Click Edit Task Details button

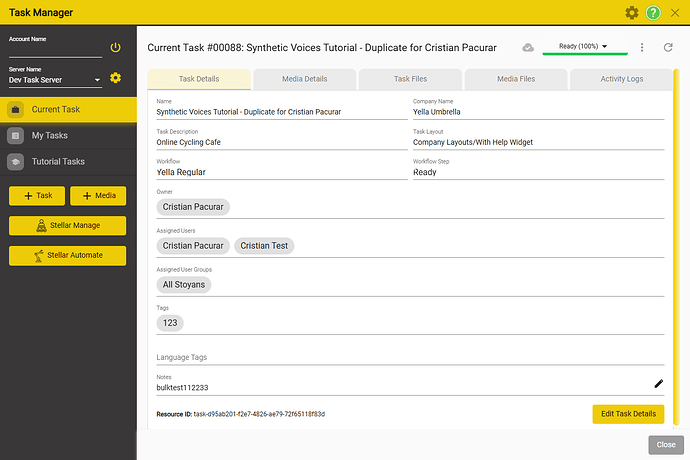(x=628, y=414)
